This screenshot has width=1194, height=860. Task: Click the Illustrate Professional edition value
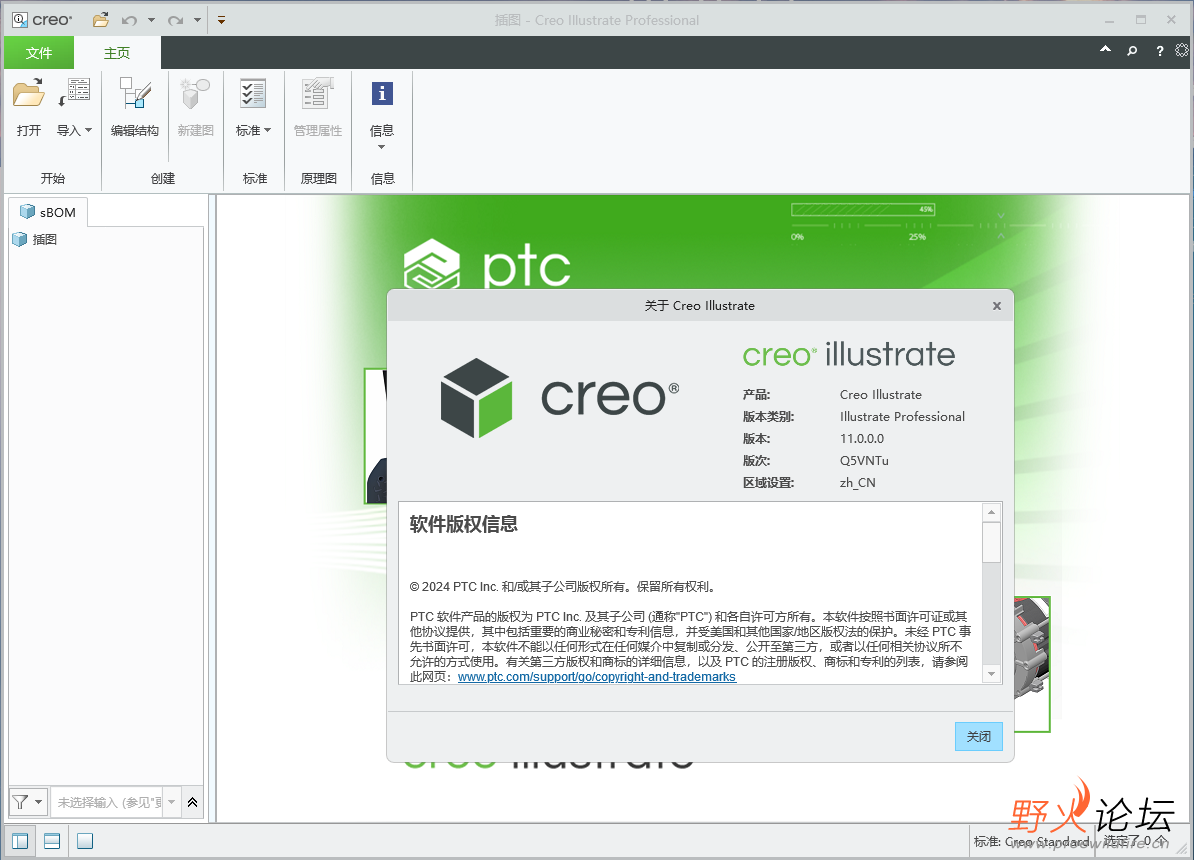coord(902,417)
